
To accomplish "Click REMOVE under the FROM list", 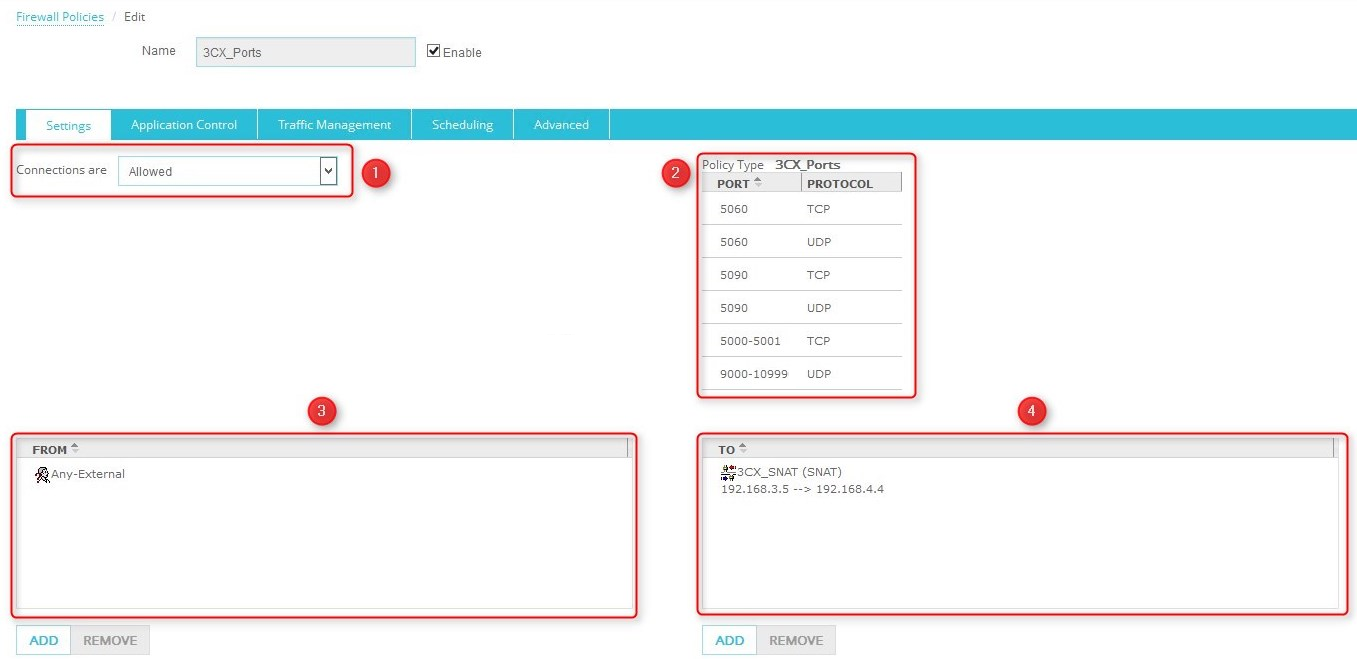I will pyautogui.click(x=110, y=640).
